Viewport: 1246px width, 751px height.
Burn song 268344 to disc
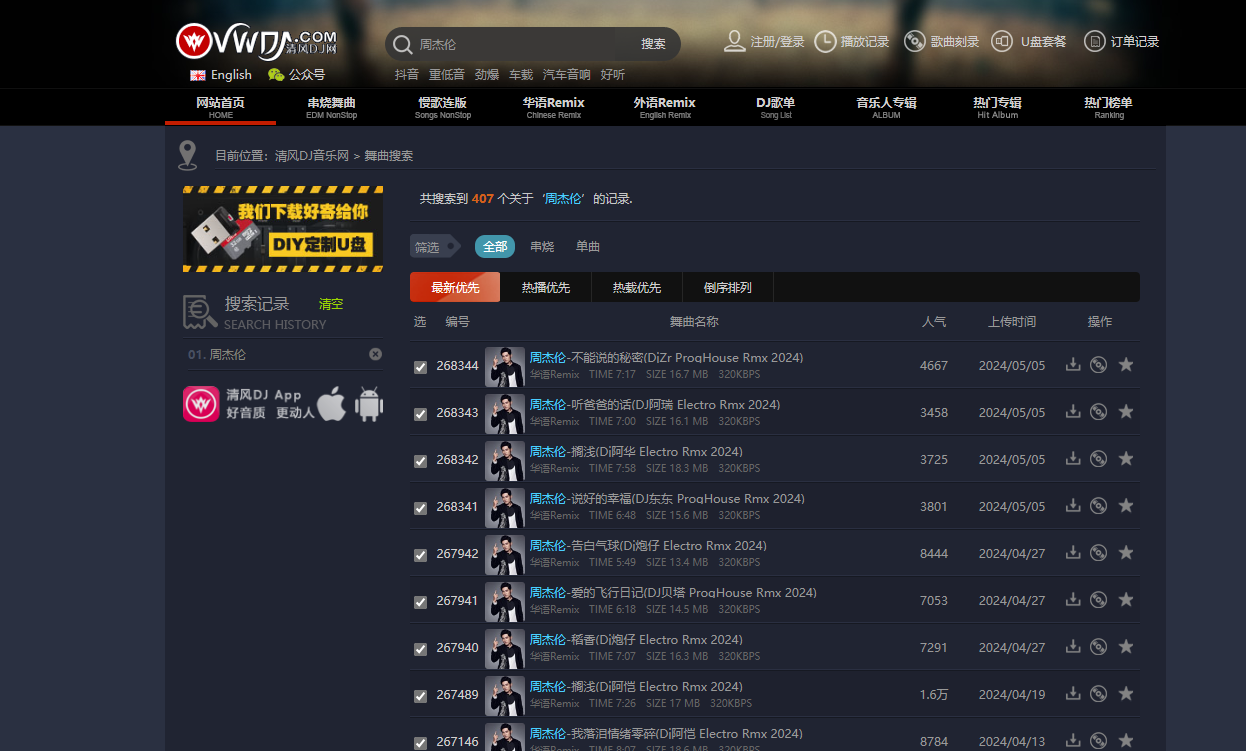pos(1098,365)
